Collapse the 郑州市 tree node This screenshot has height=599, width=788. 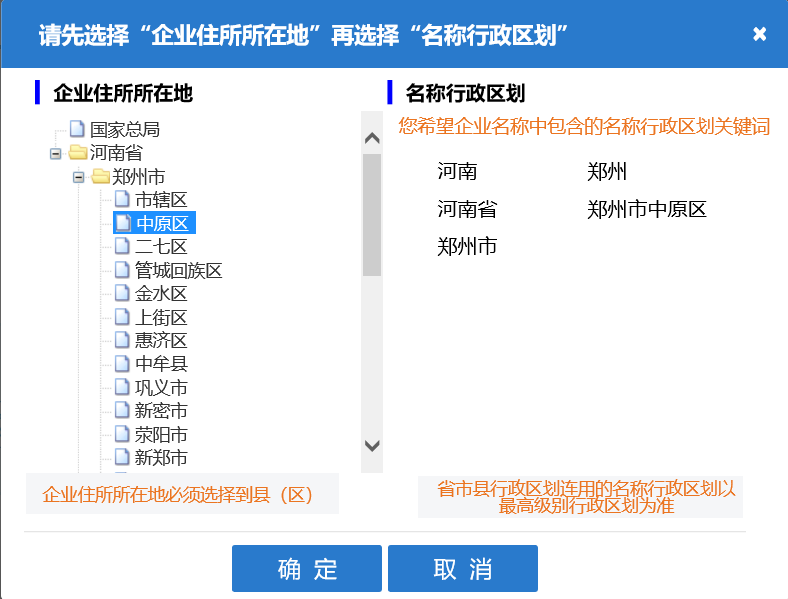coord(78,177)
